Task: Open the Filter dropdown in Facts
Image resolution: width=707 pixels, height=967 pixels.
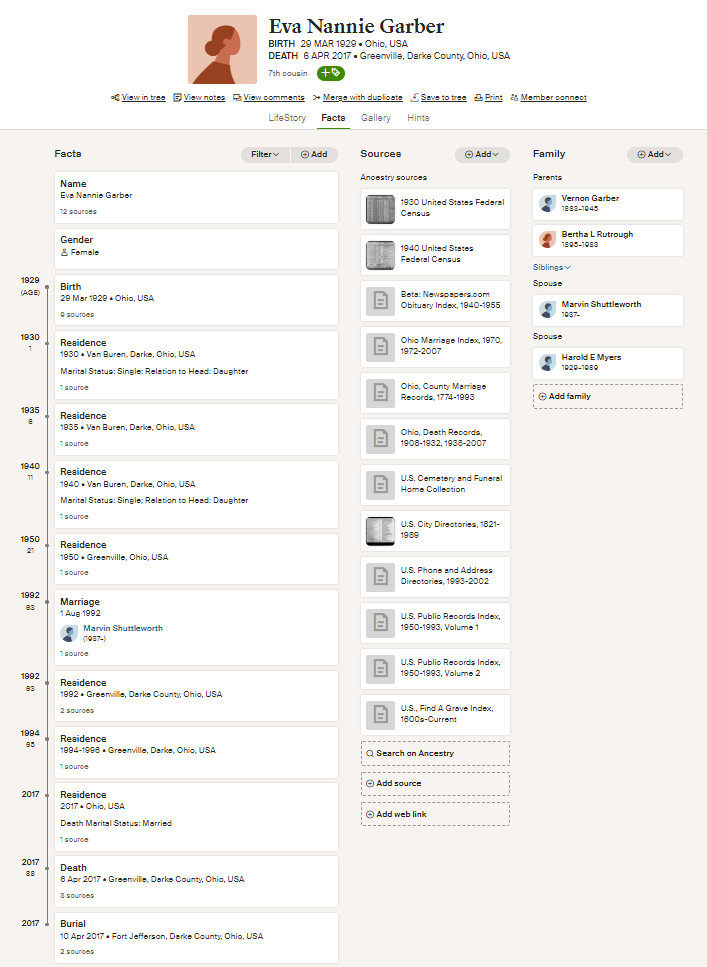Action: (x=265, y=155)
